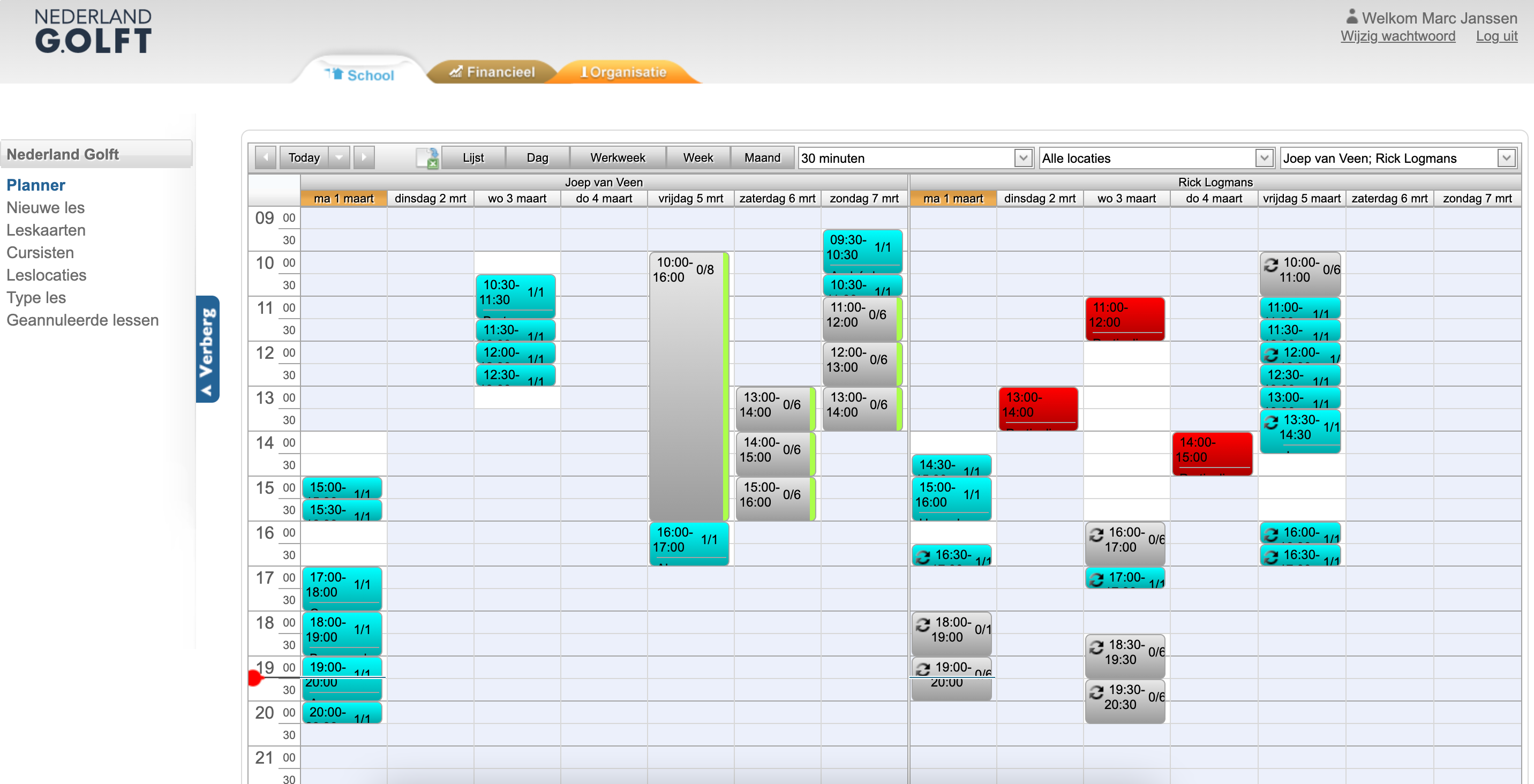Open Joep's Friday 16:00-17:00 lesson
Viewport: 1534px width, 784px height.
pos(689,544)
